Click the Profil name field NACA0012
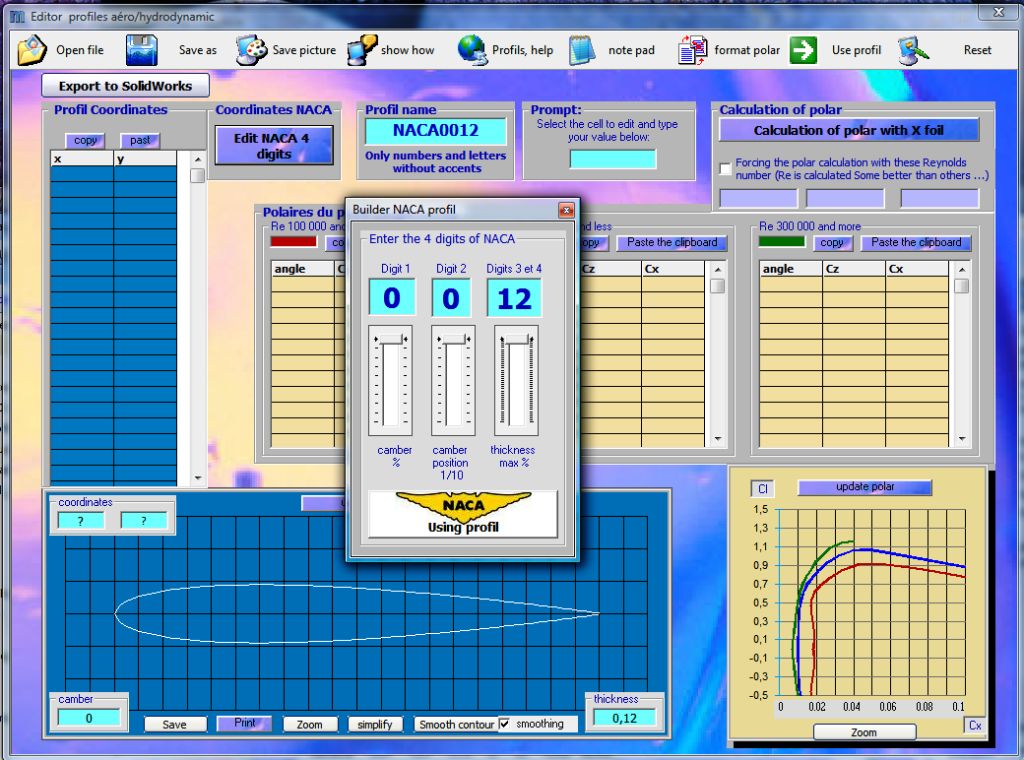1024x760 pixels. tap(436, 131)
